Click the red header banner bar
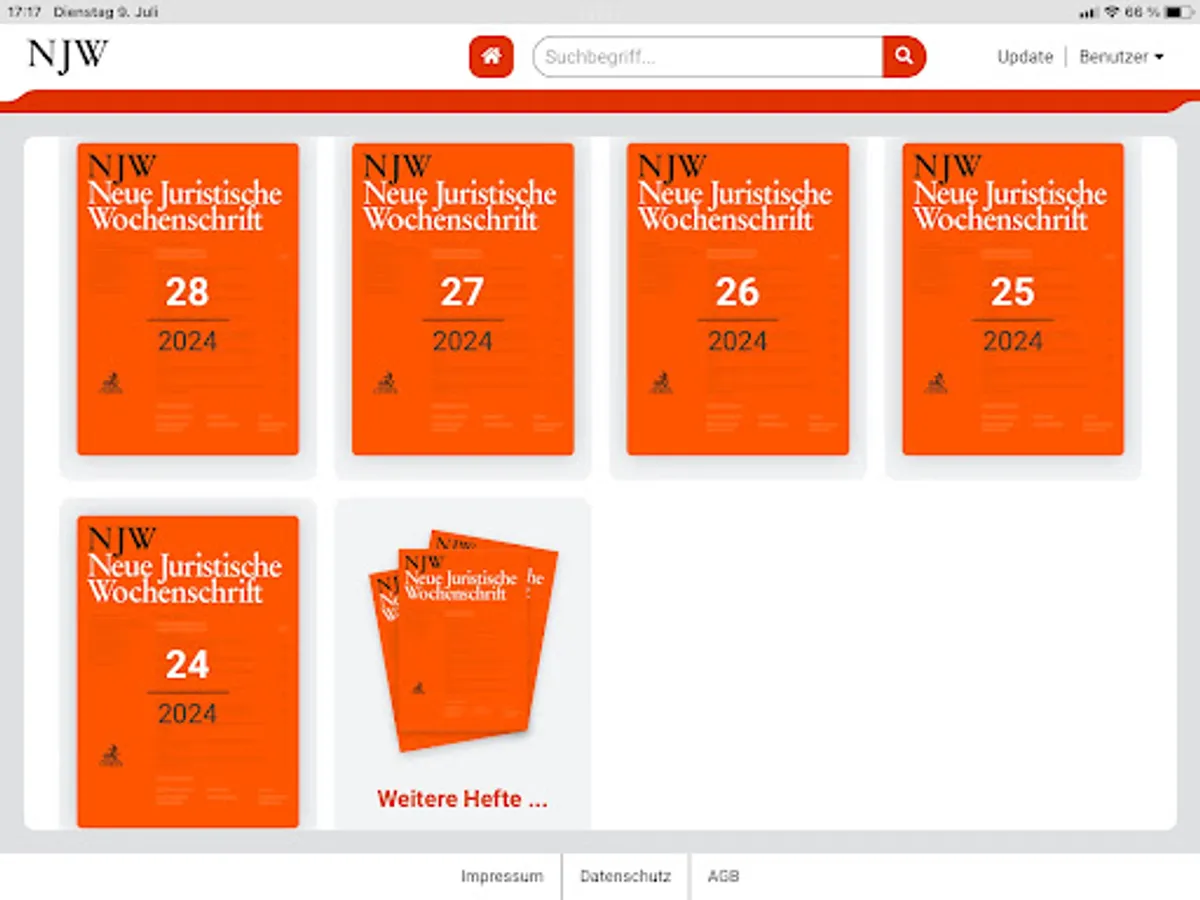Image resolution: width=1200 pixels, height=900 pixels. (x=600, y=97)
